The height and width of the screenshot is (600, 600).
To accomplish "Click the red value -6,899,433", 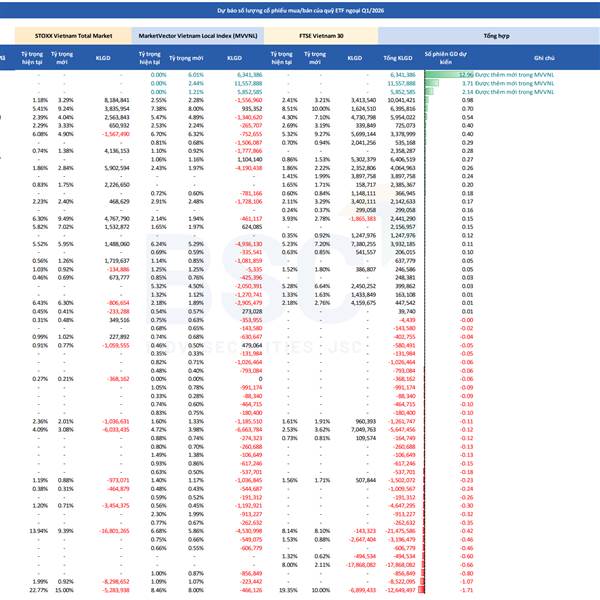I will click(x=362, y=590).
